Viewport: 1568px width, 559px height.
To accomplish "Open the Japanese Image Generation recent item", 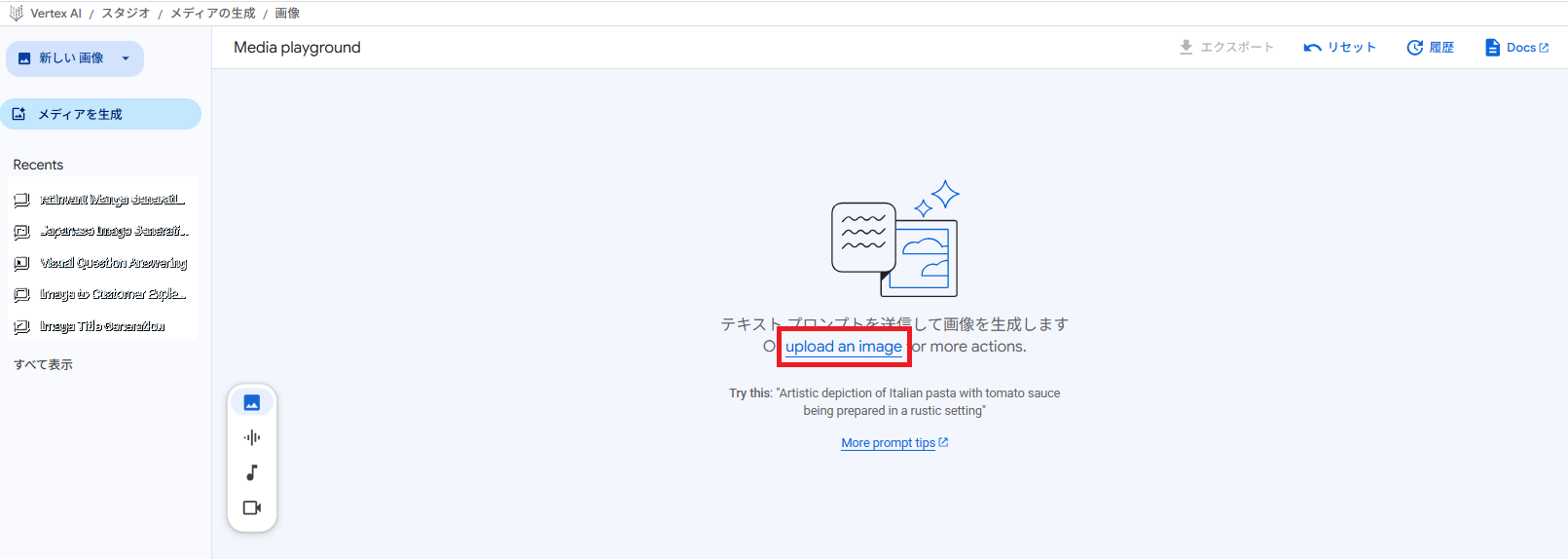I will 113,231.
